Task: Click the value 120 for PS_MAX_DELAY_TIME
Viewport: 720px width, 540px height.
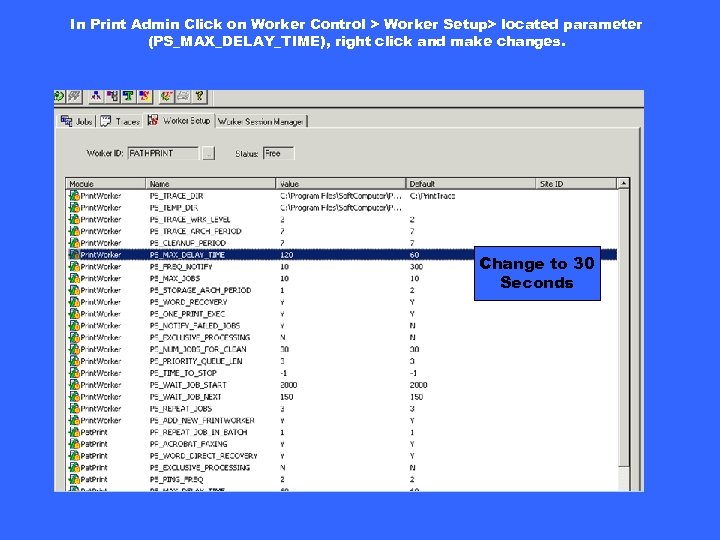Action: pos(287,255)
